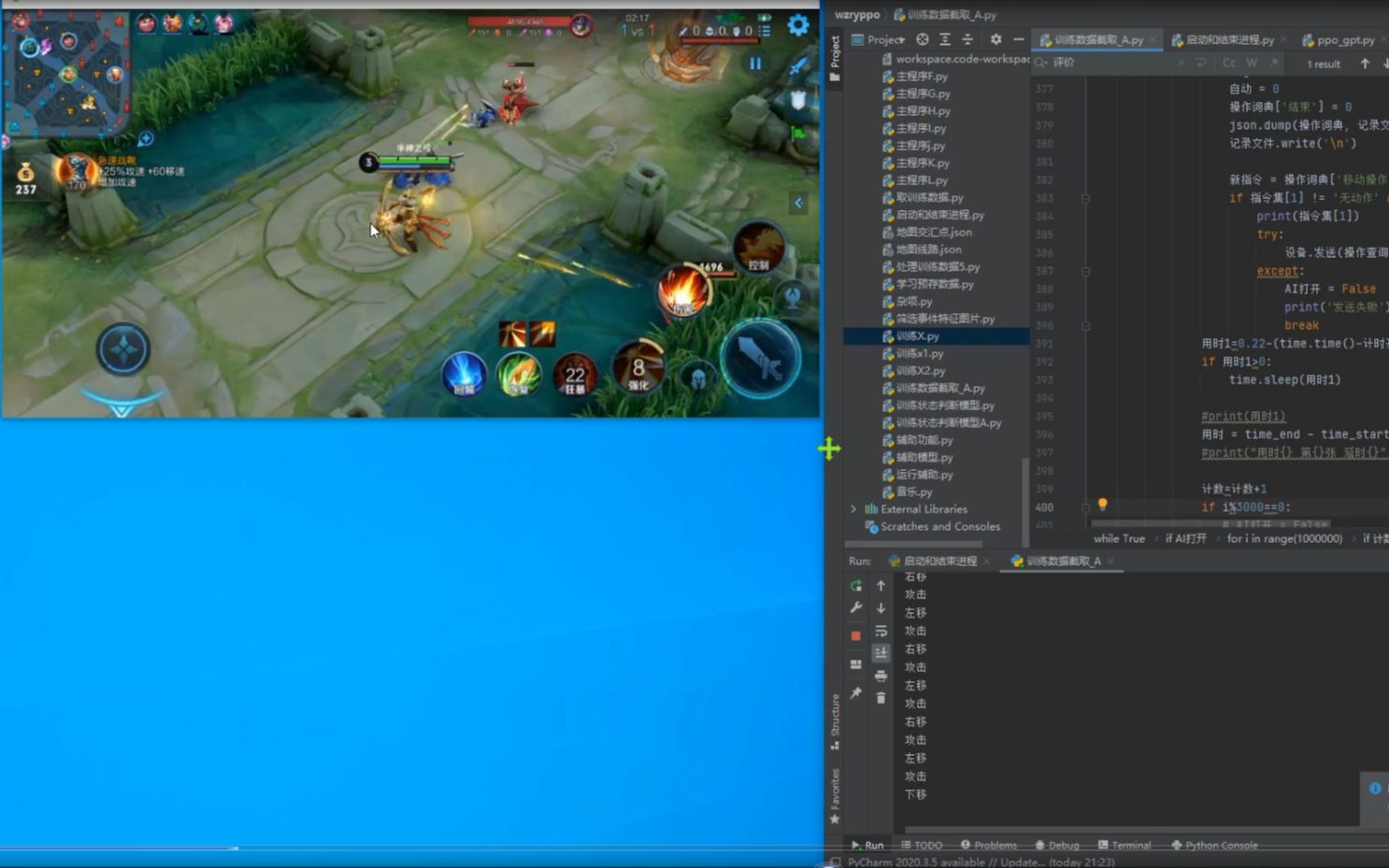Viewport: 1389px width, 868px height.
Task: Expand all in Project panel toolbar
Action: pos(945,39)
